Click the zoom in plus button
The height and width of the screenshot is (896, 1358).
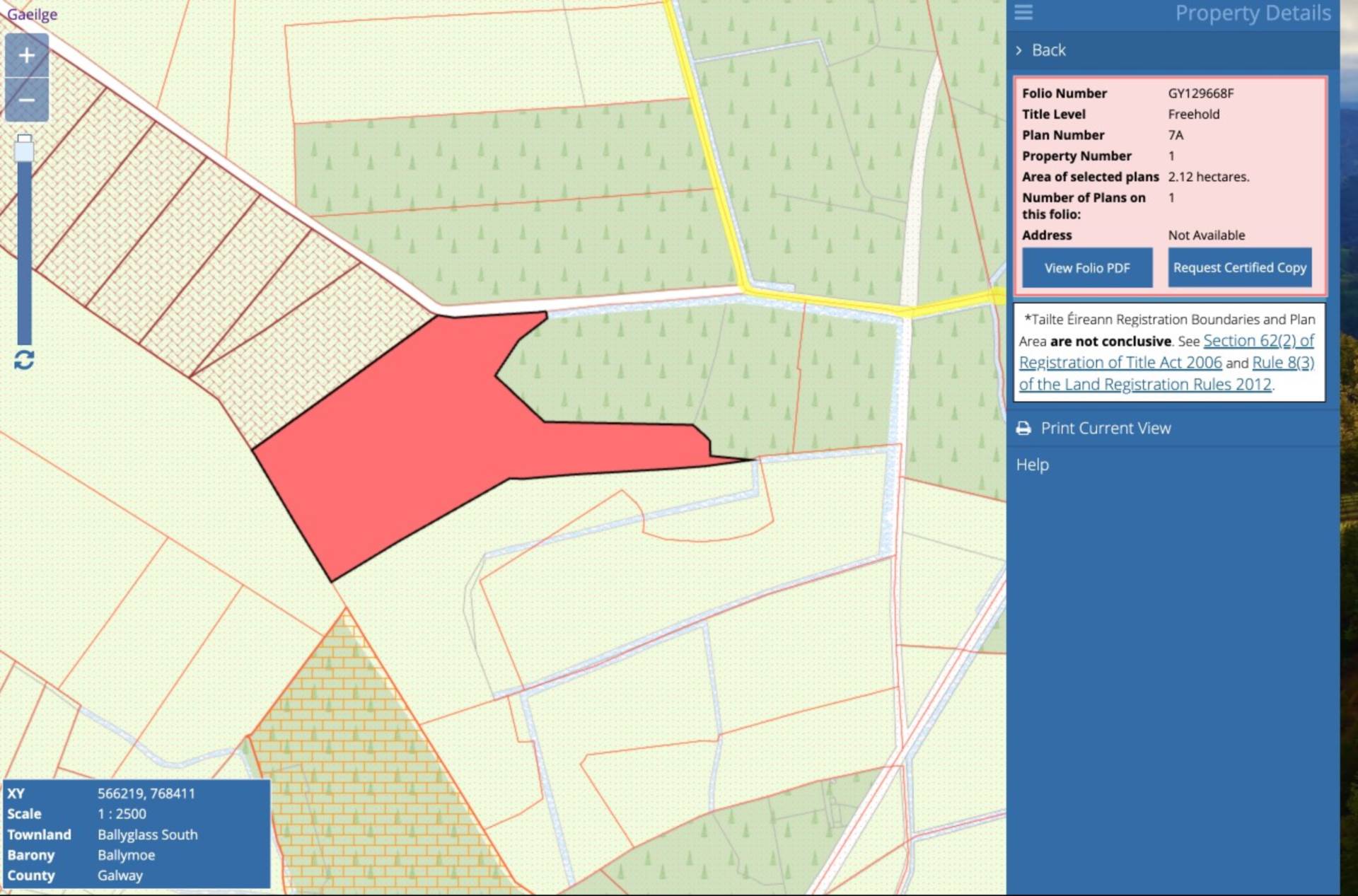pos(26,55)
